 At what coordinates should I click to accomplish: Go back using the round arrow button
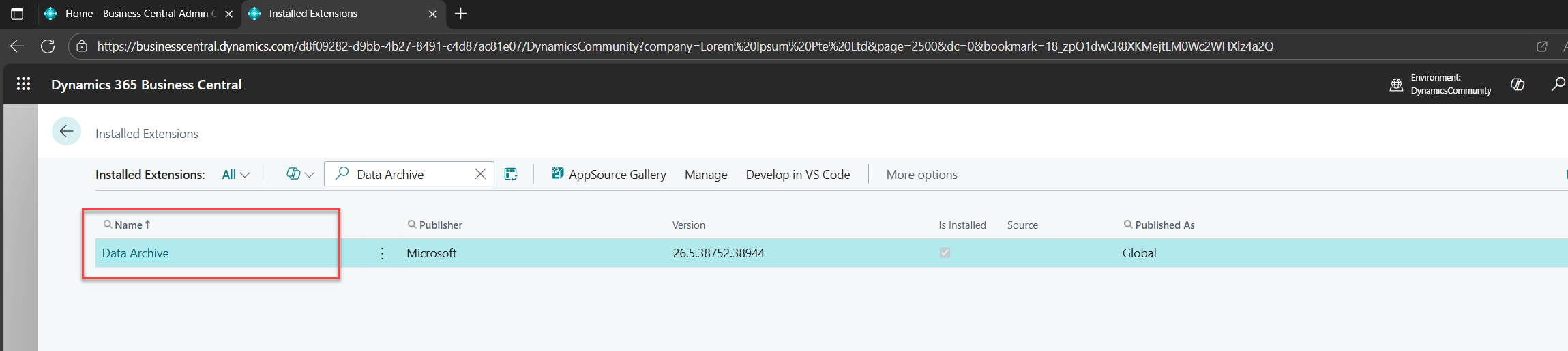pos(66,132)
